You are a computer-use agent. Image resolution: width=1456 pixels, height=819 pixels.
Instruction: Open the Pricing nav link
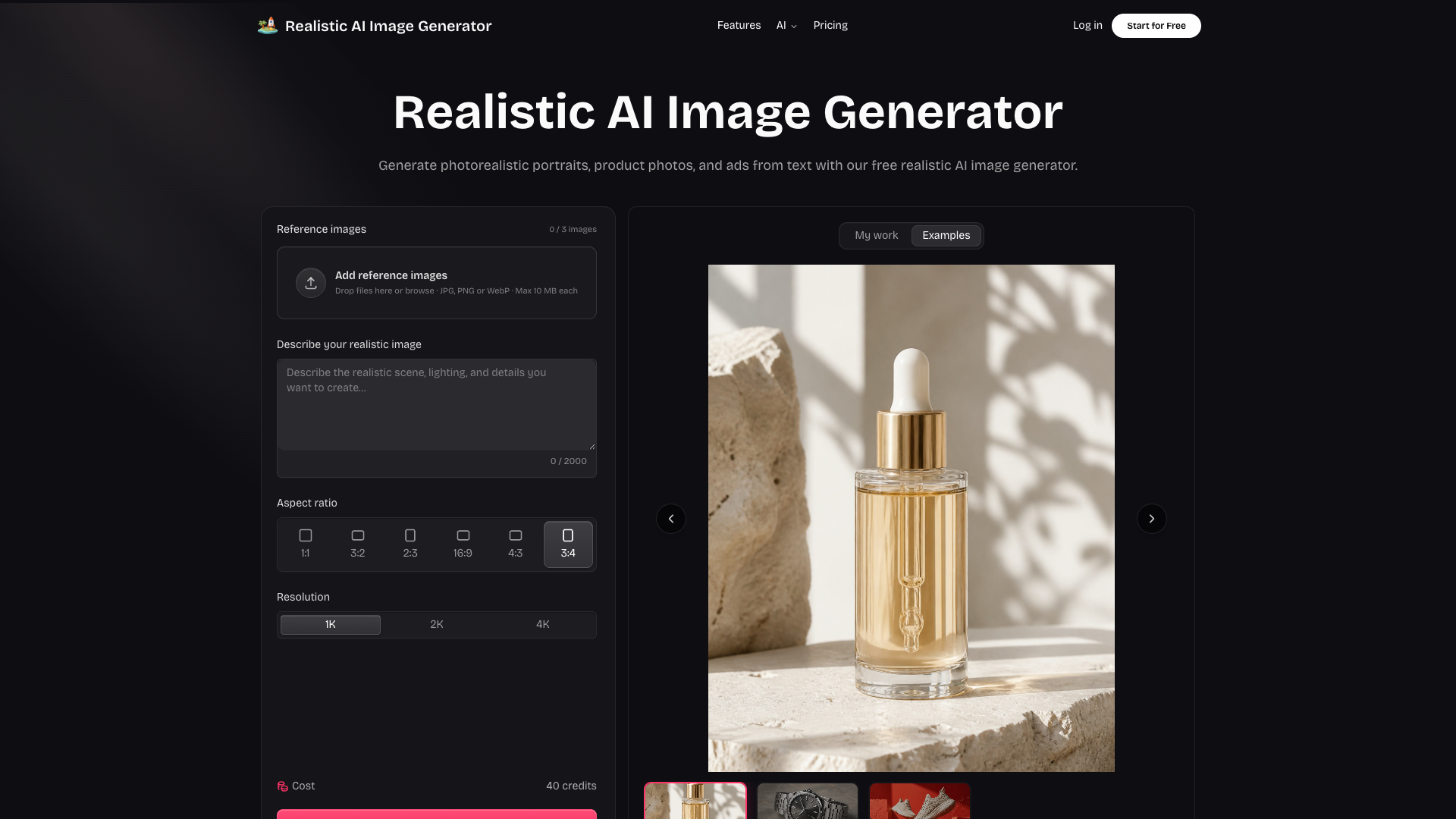tap(830, 25)
